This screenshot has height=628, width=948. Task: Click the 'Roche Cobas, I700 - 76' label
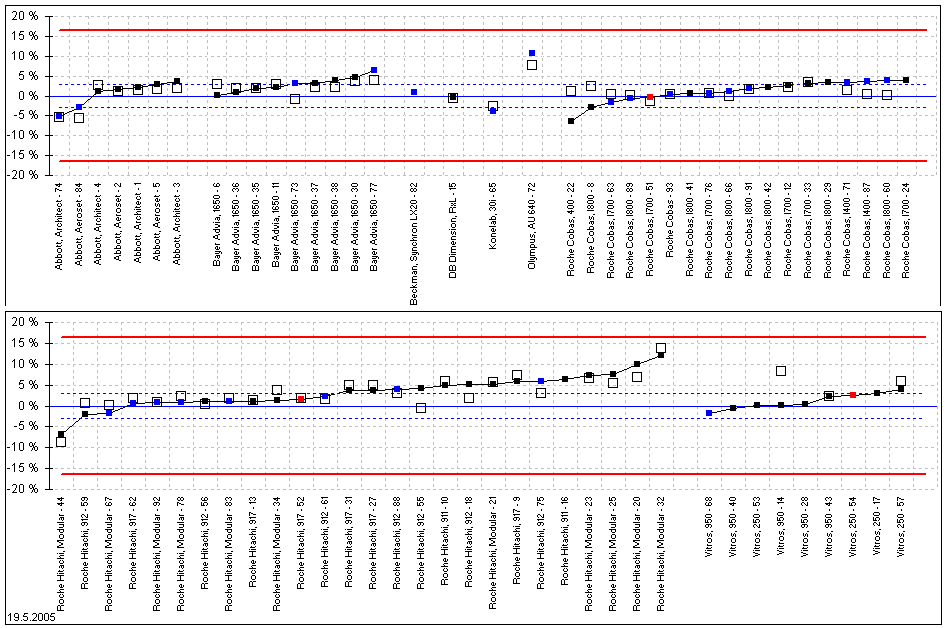pyautogui.click(x=709, y=230)
